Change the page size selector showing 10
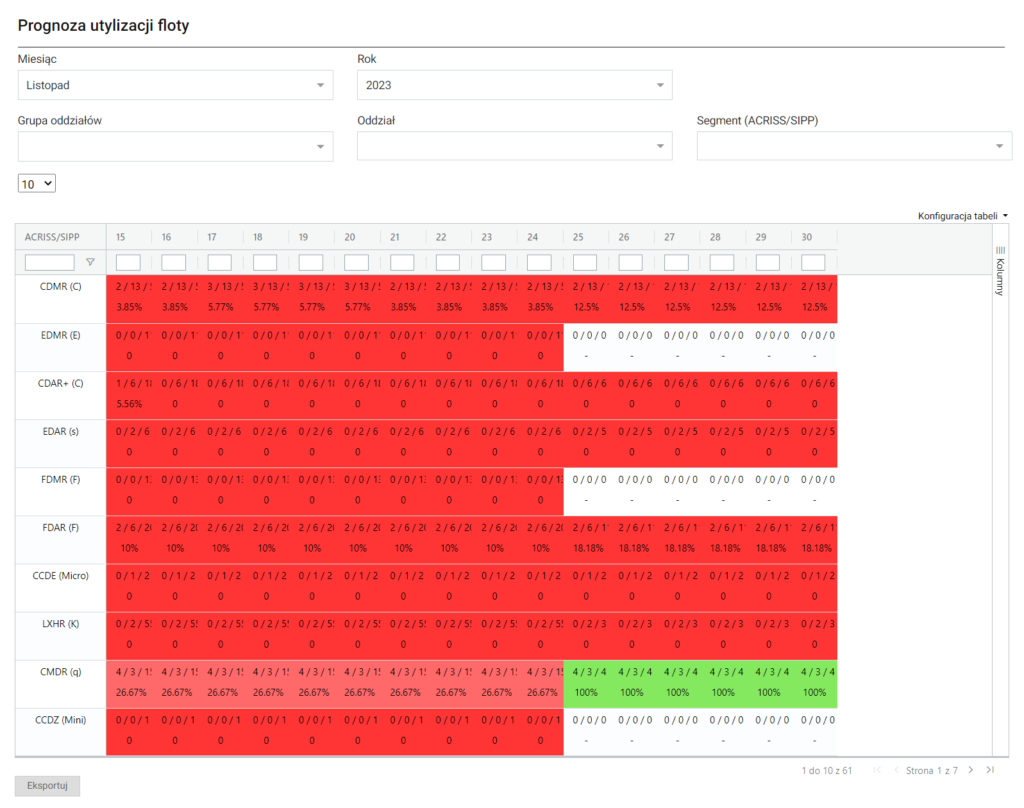Screen dimensions: 1024x808 coord(36,184)
